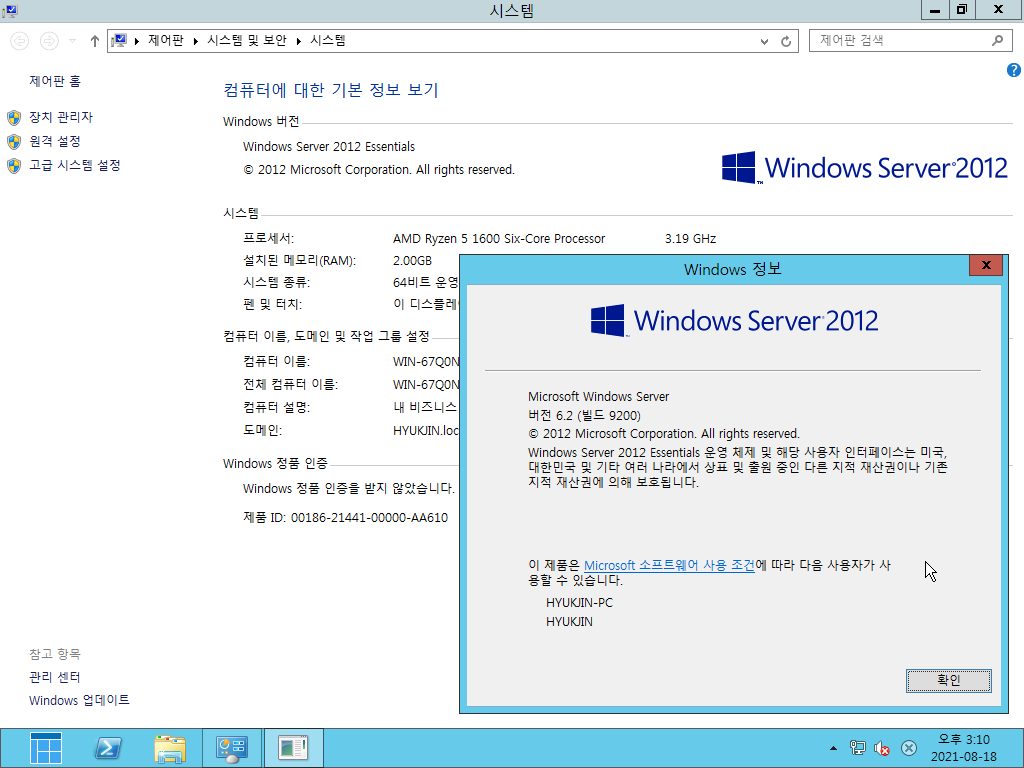The width and height of the screenshot is (1024, 768).
Task: Launch PowerShell from taskbar
Action: [108, 748]
